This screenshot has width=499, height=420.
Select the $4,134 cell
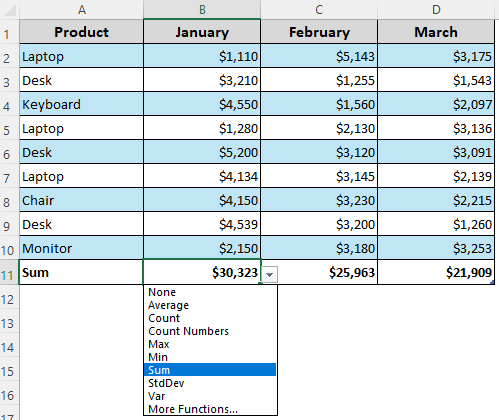[x=202, y=176]
